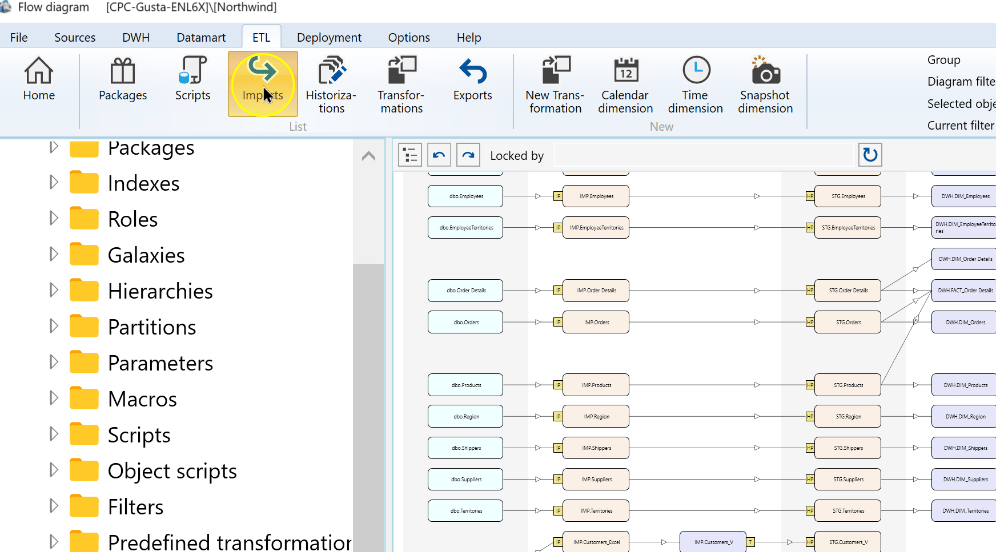
Task: Switch to the Datamart tab
Action: pyautogui.click(x=201, y=37)
